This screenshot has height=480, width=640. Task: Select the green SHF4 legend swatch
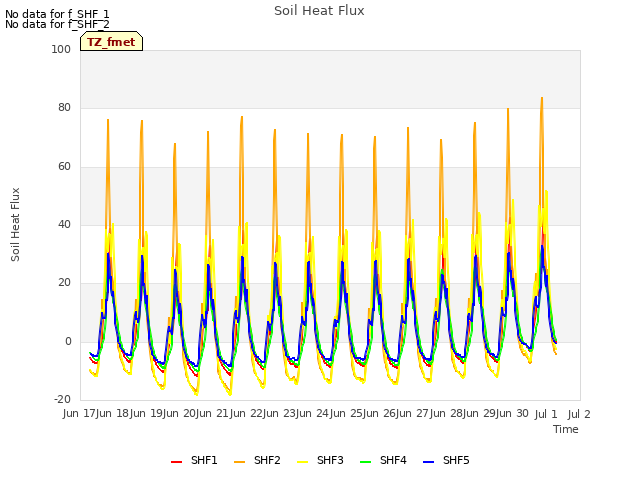pos(365,462)
